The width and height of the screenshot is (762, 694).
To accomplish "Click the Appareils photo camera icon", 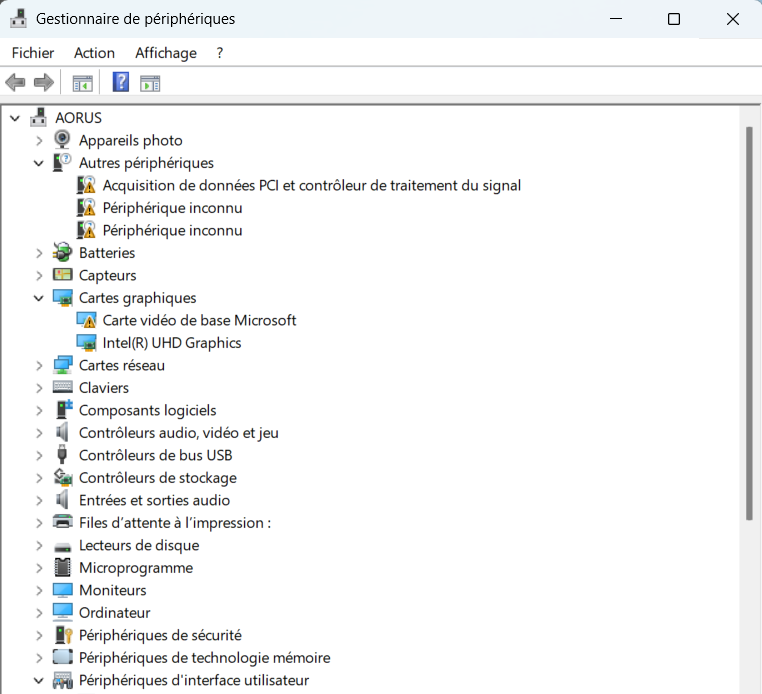I will (x=62, y=140).
